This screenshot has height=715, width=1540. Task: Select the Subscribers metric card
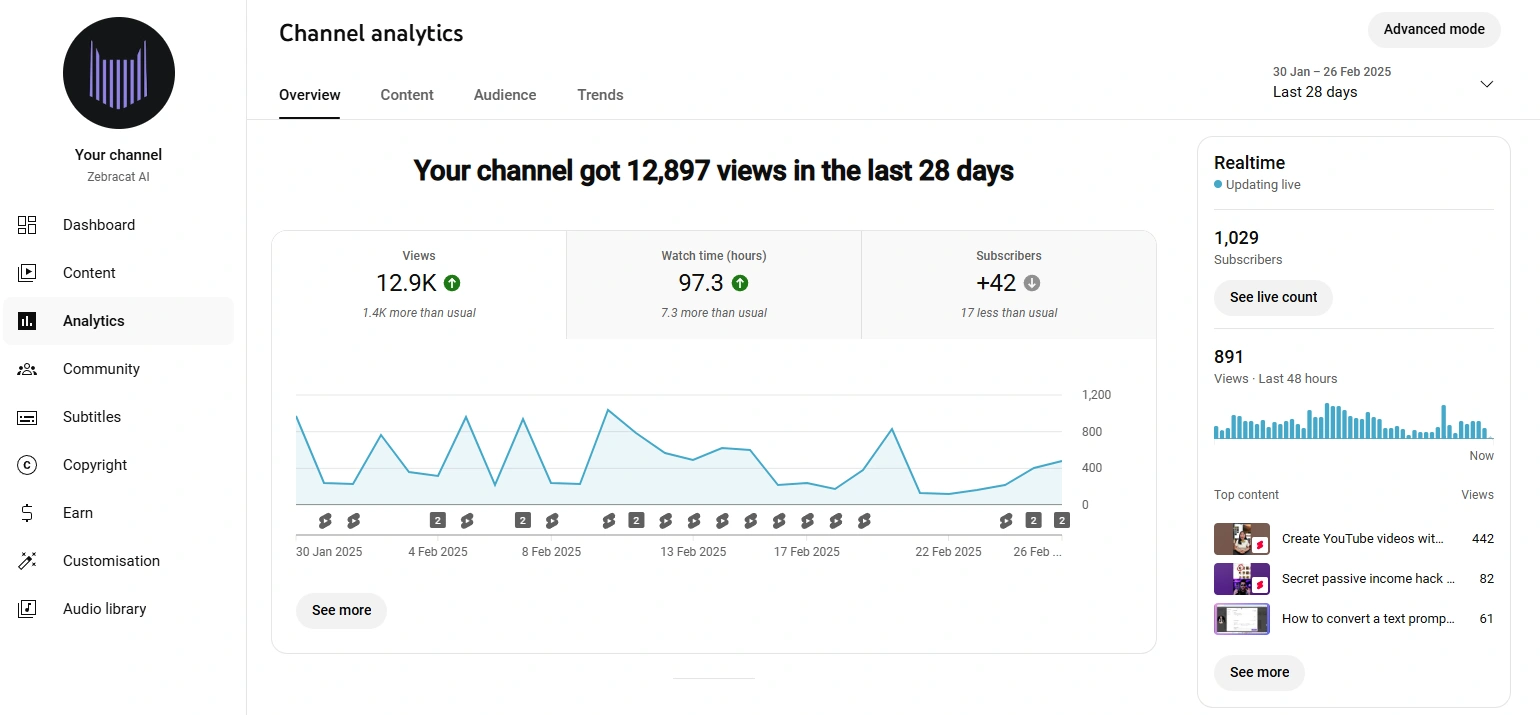coord(1009,285)
